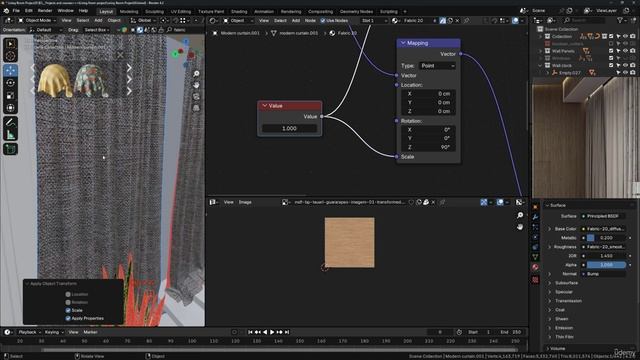Viewport: 640px width, 360px height.
Task: Click the image editor pan hand icon
Action: pos(520,227)
